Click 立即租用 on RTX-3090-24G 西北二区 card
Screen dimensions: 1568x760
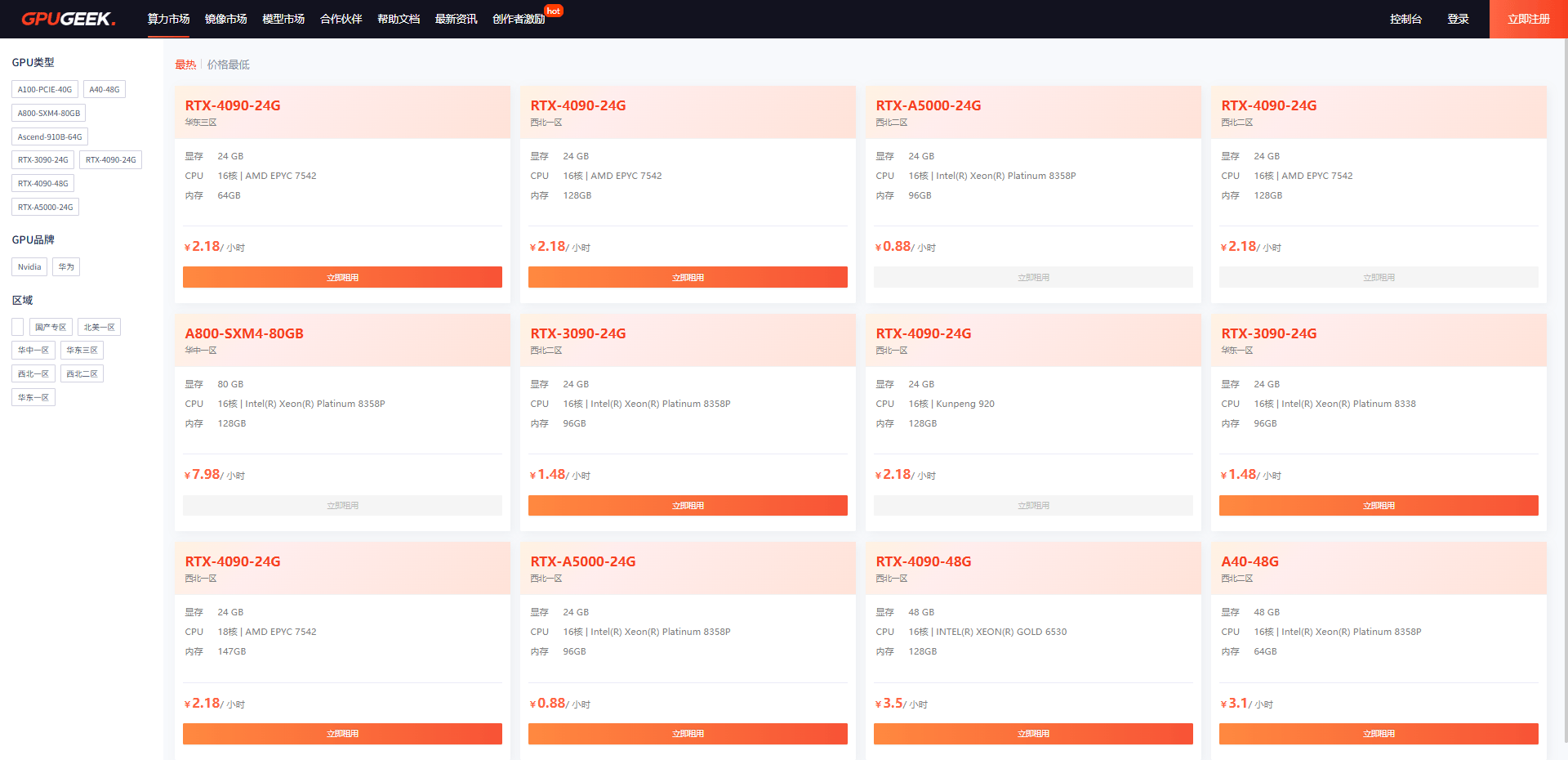tap(688, 505)
